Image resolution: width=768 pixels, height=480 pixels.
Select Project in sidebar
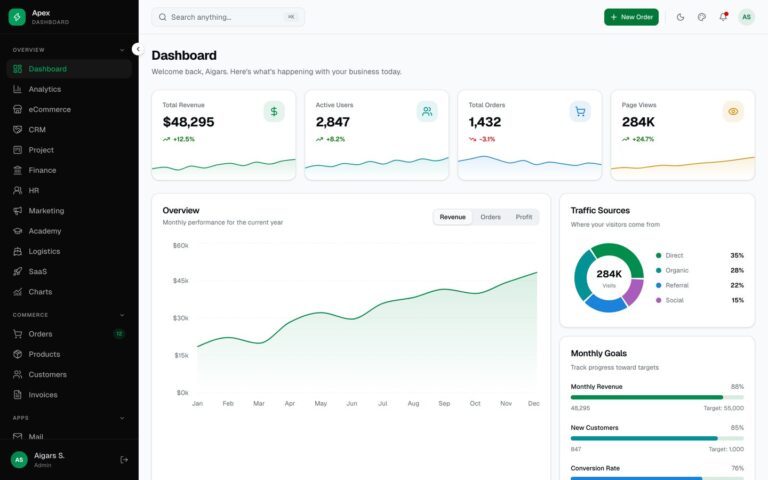(x=69, y=150)
